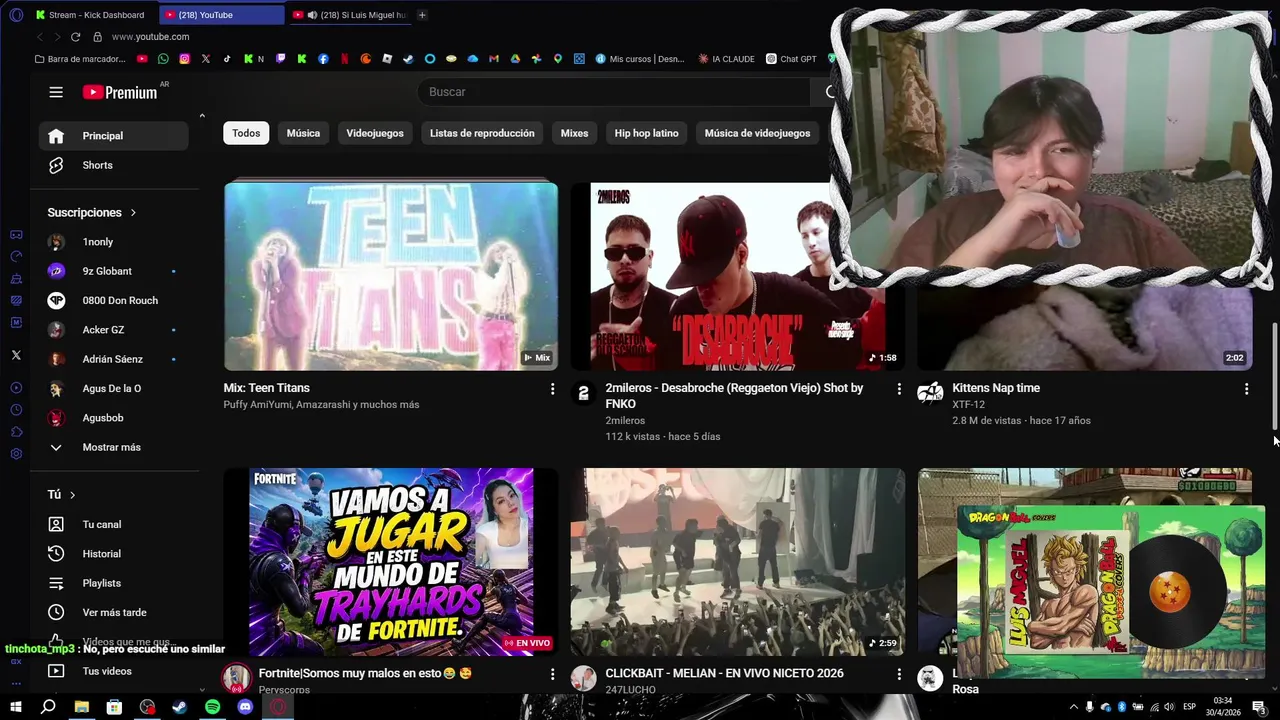This screenshot has width=1280, height=720.
Task: Open IA CLAUDE bookmark
Action: coord(727,59)
